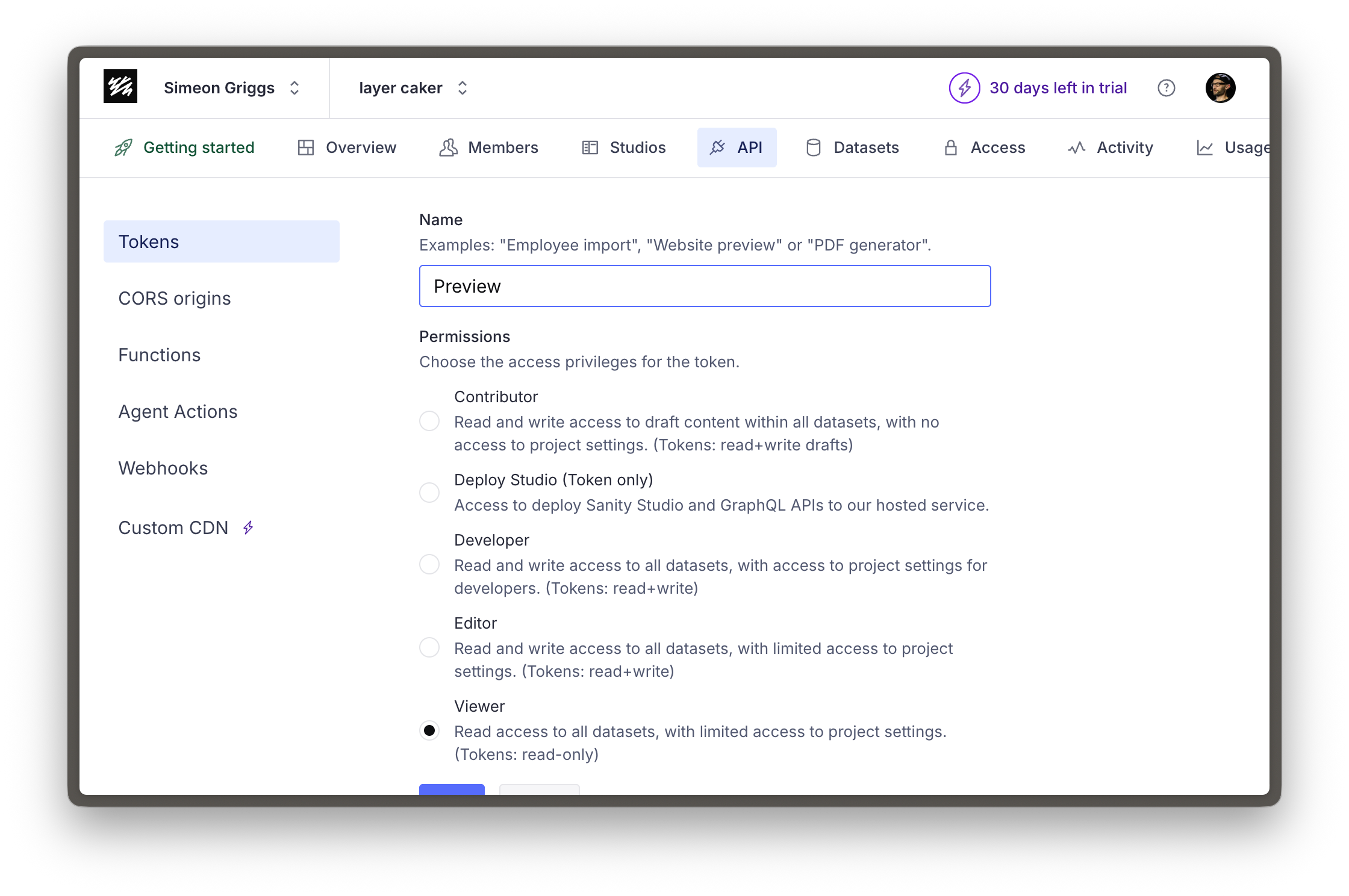
Task: Click the Sanity logo icon
Action: point(120,87)
